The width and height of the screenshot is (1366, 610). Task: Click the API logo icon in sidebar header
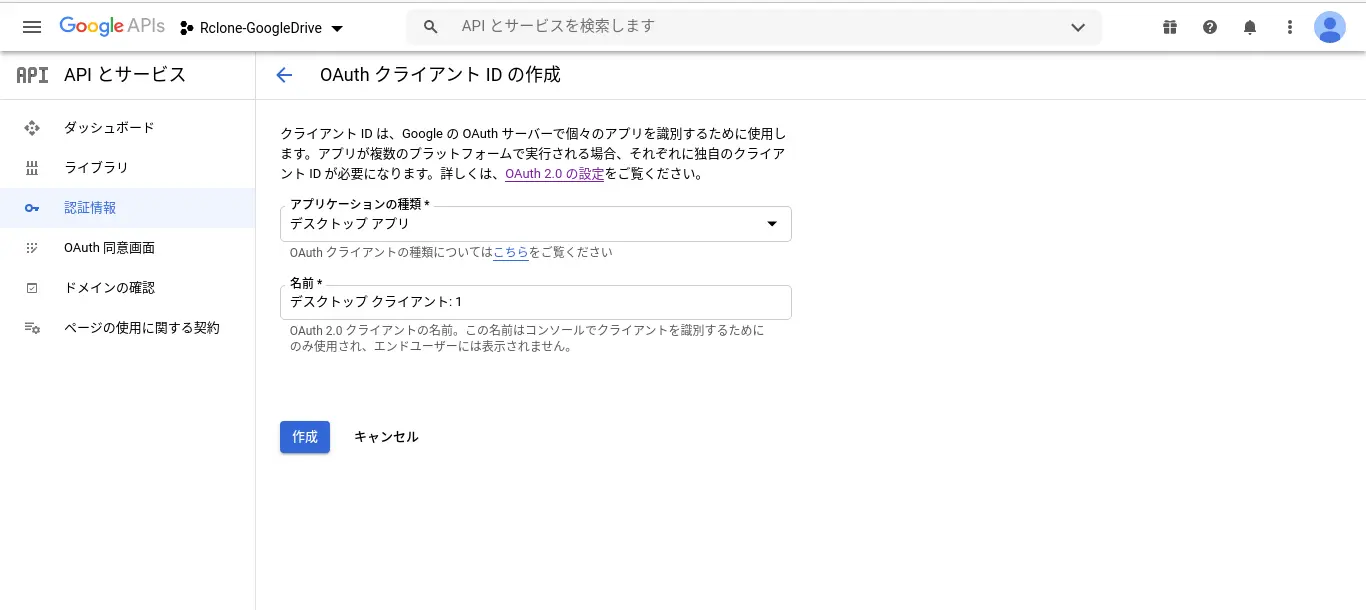click(32, 75)
